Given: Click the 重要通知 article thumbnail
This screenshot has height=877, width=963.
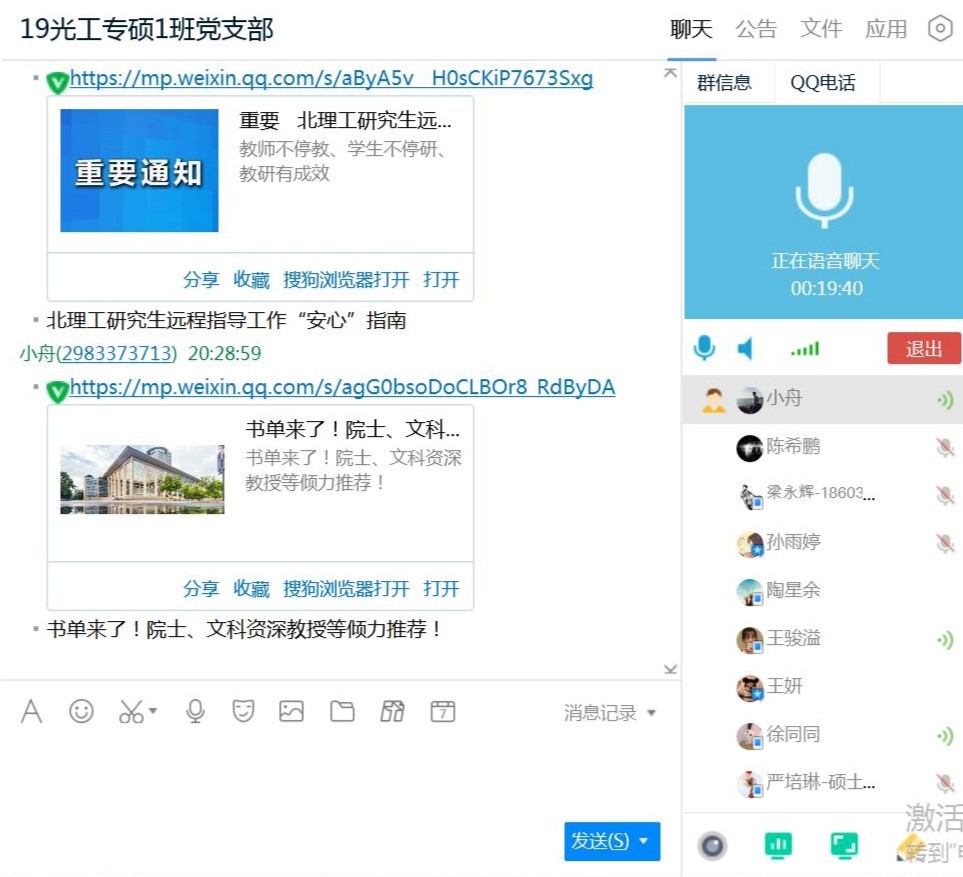Looking at the screenshot, I should pos(139,171).
